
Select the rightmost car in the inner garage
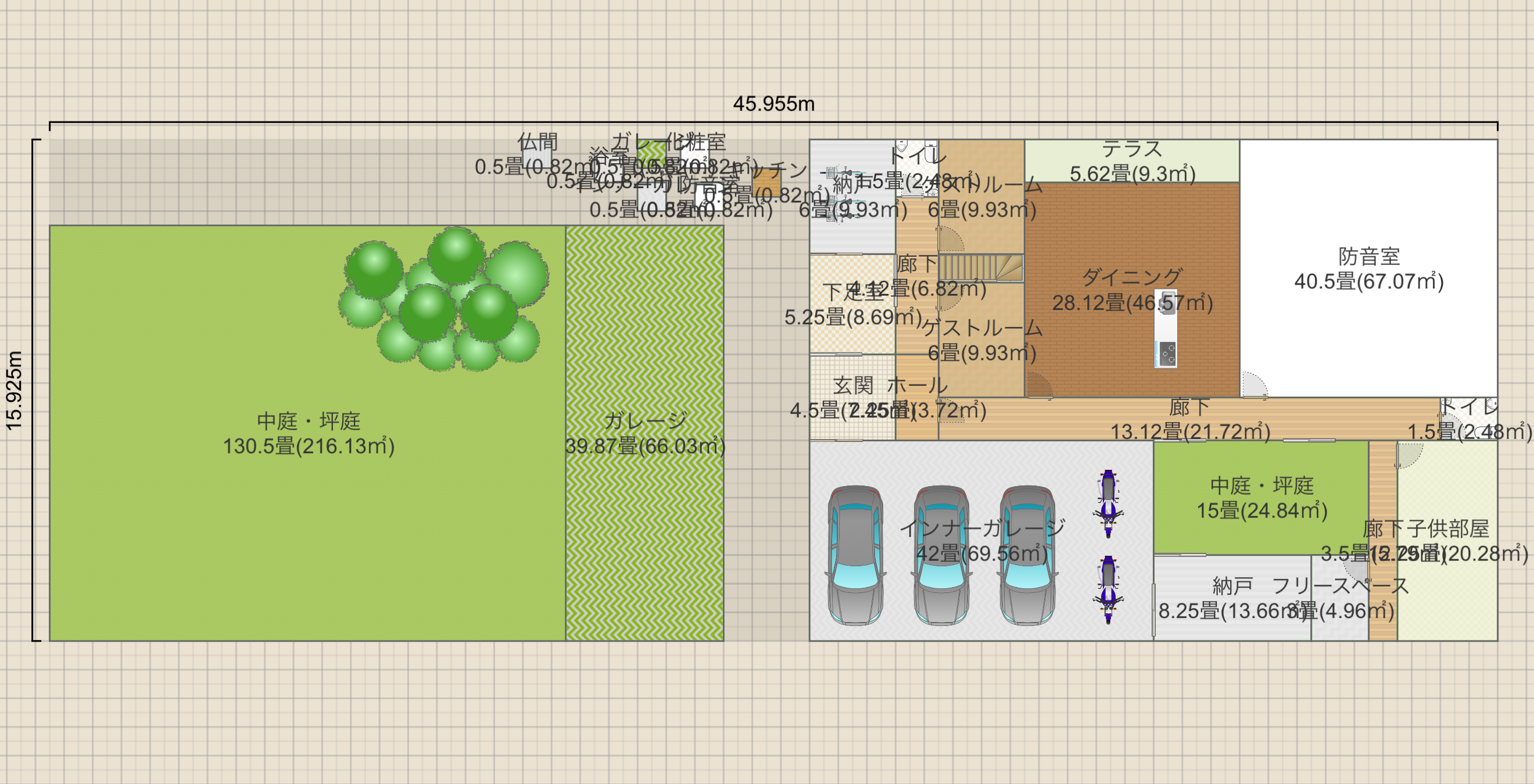tap(1027, 555)
